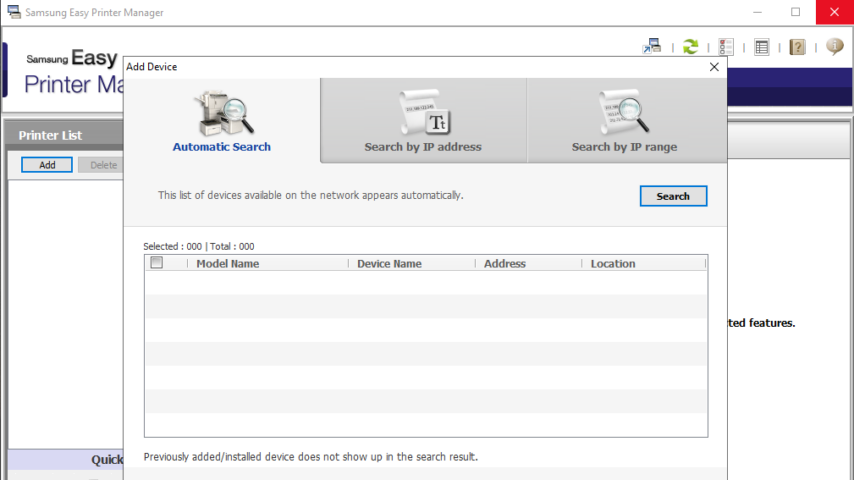
Task: Open the Help question mark icon
Action: click(797, 47)
